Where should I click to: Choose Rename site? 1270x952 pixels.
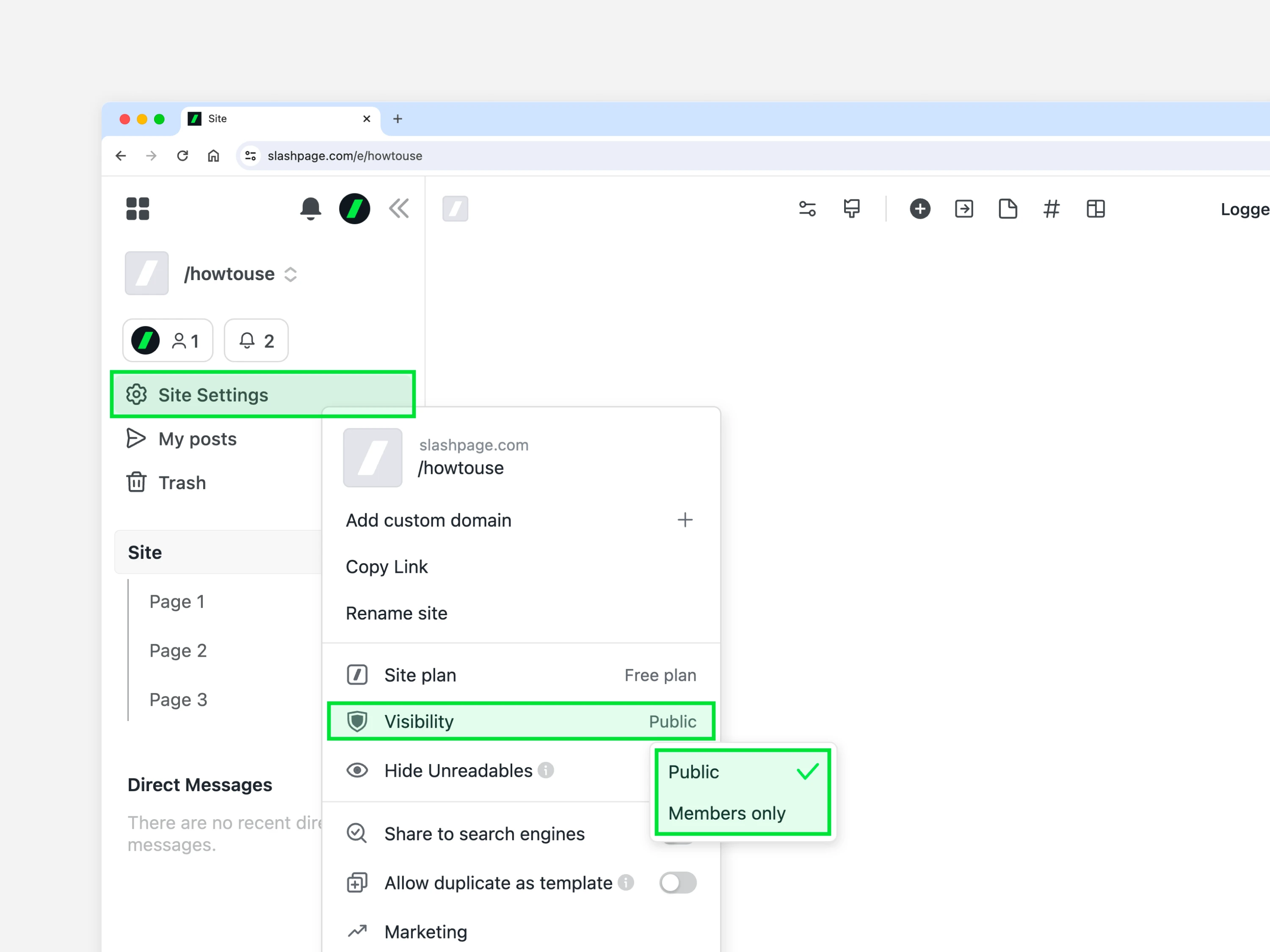pos(396,614)
